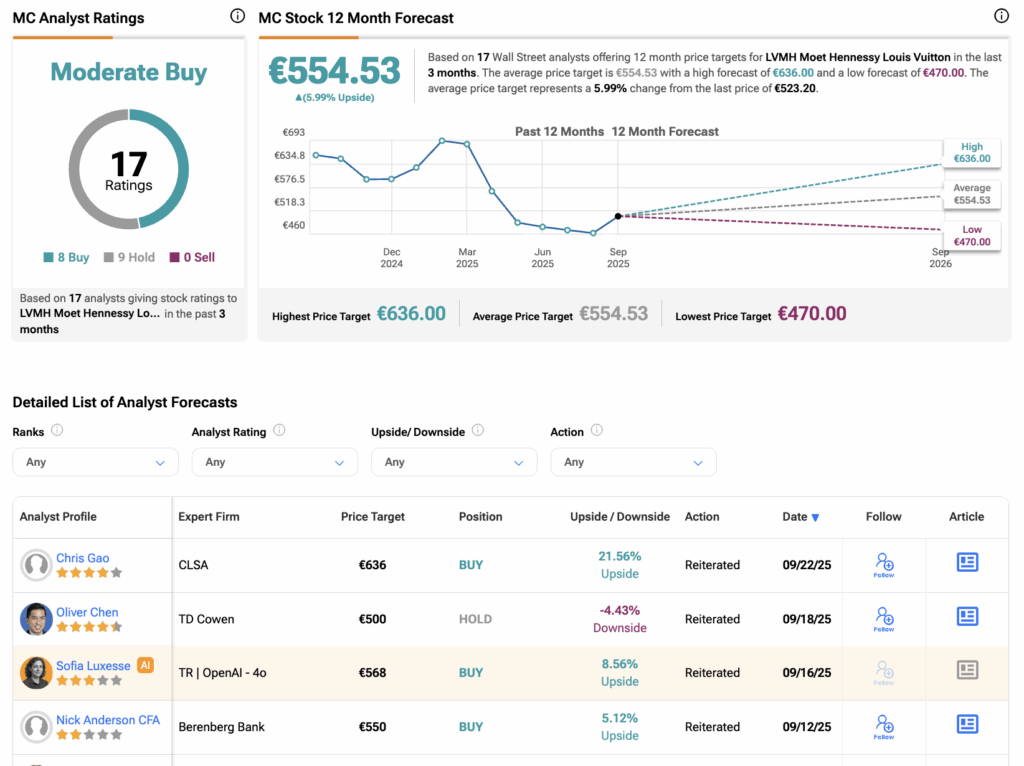Click the 09/22/25 date cell
Image resolution: width=1024 pixels, height=766 pixels.
807,565
